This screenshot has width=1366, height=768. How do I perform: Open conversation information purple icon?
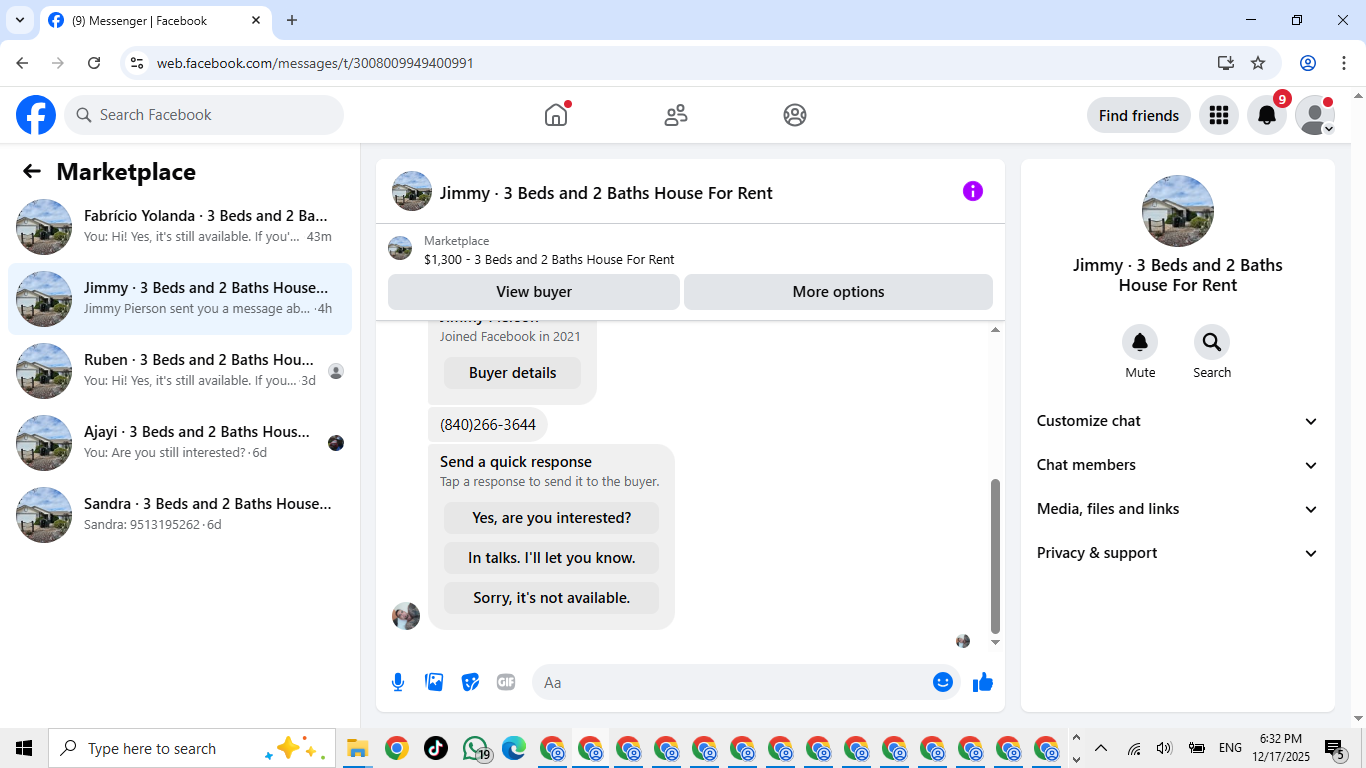[x=973, y=191]
